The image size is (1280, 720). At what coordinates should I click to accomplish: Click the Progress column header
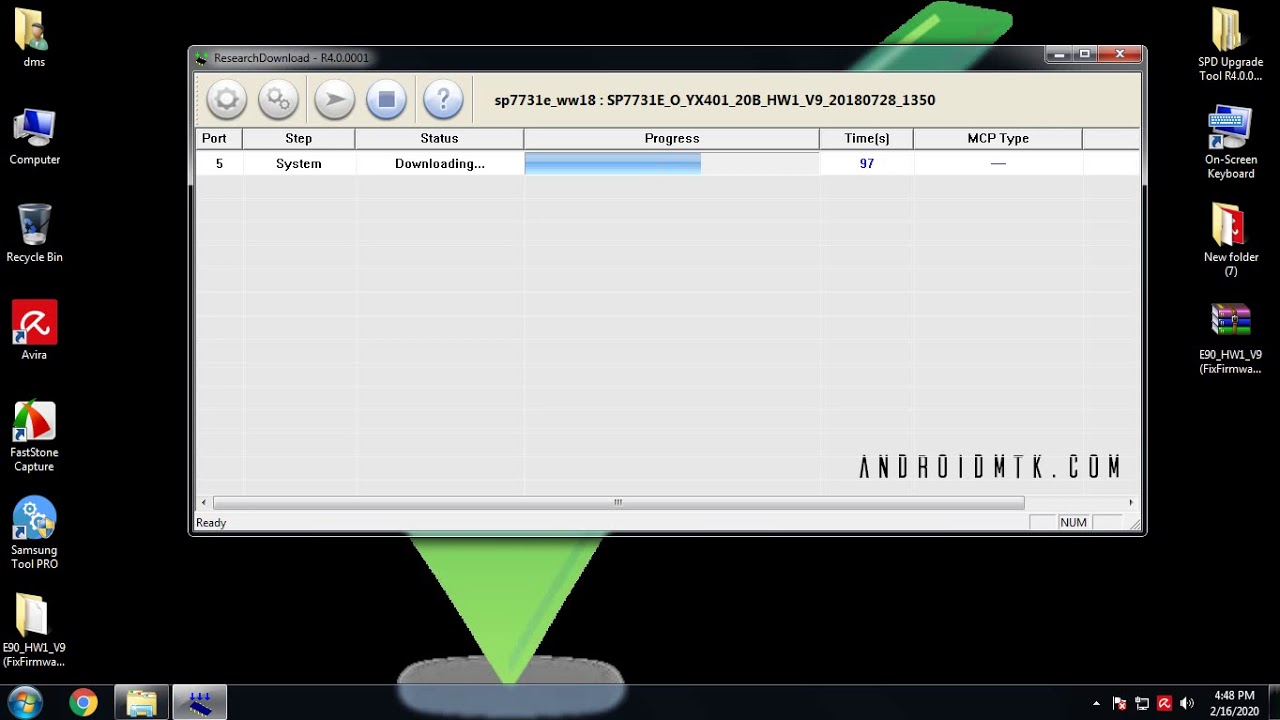(671, 138)
